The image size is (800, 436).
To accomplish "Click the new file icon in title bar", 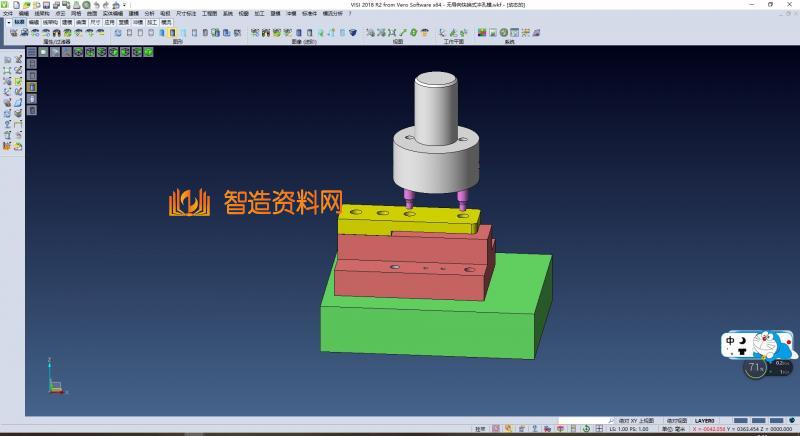I will click(16, 5).
